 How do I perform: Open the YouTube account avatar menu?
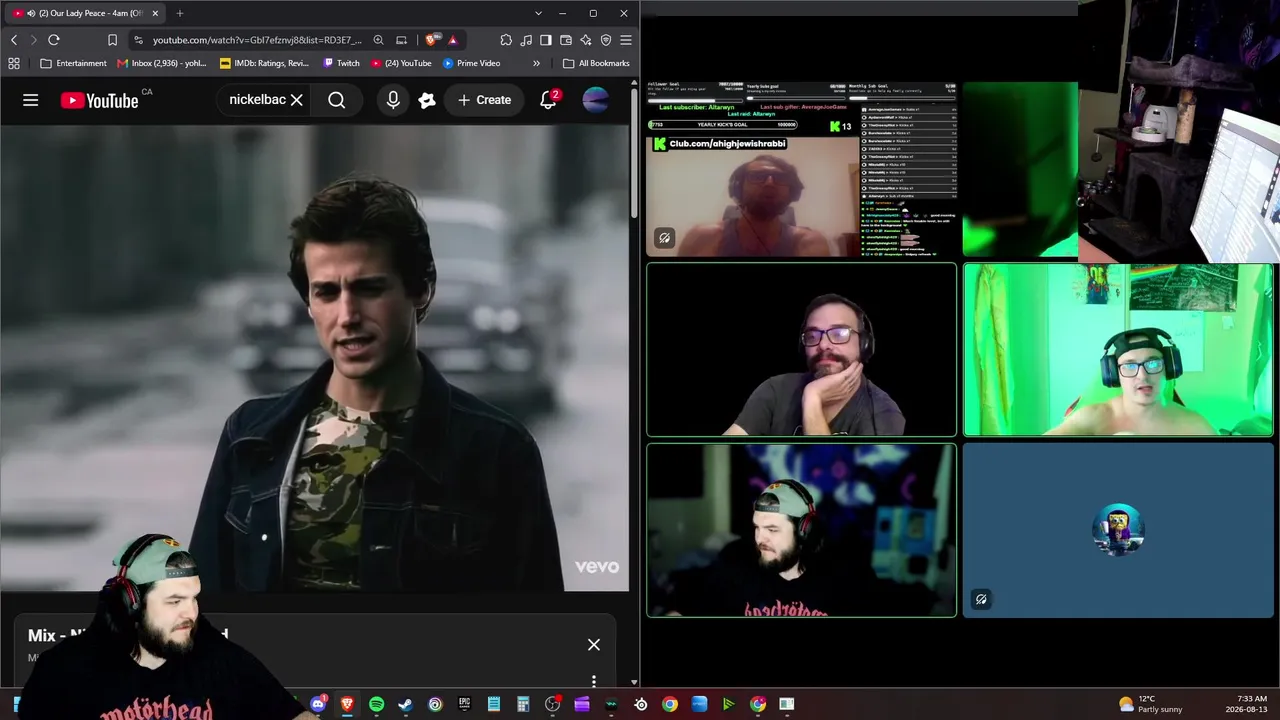click(595, 100)
